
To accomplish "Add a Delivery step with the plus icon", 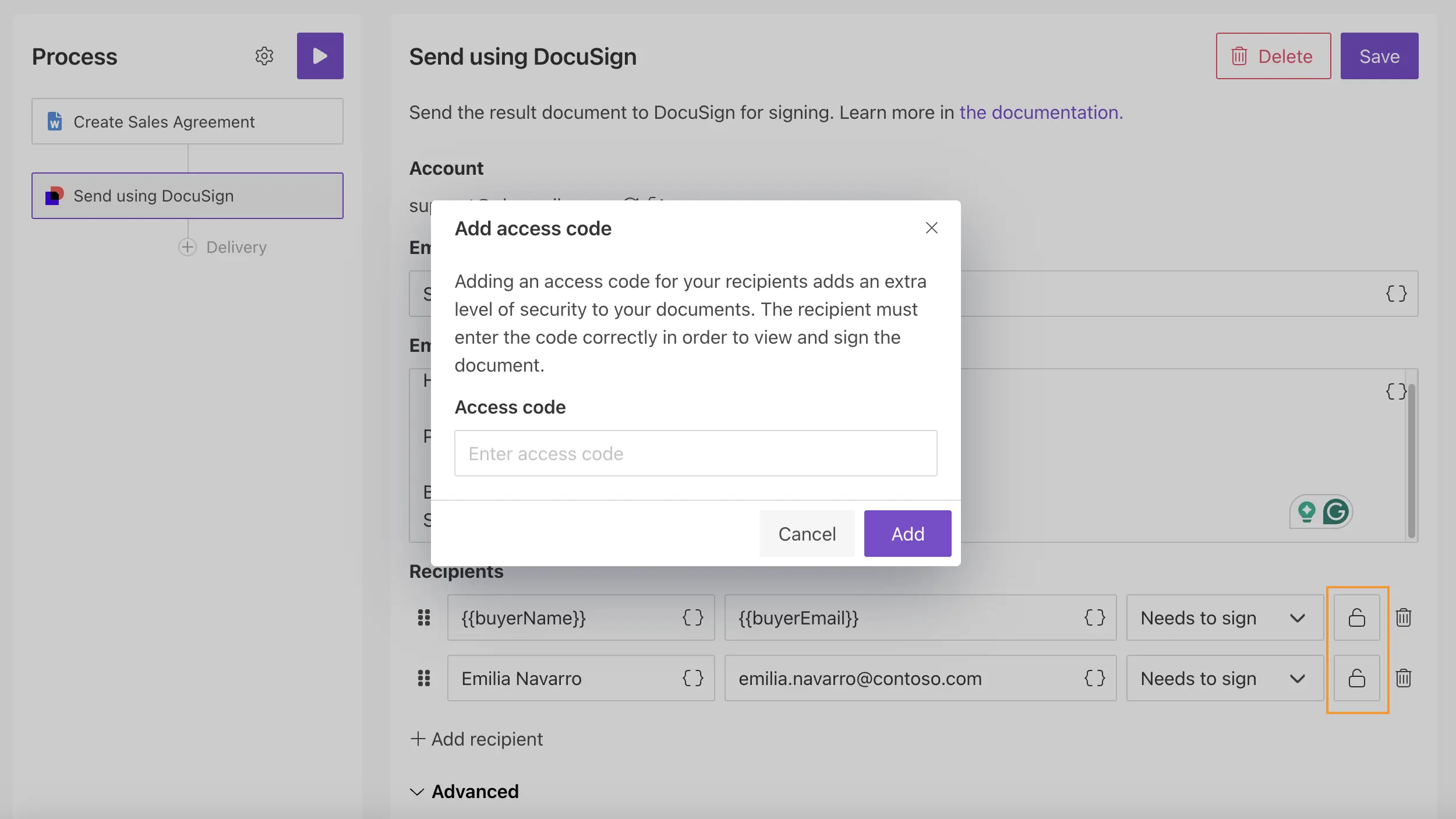I will 187,247.
